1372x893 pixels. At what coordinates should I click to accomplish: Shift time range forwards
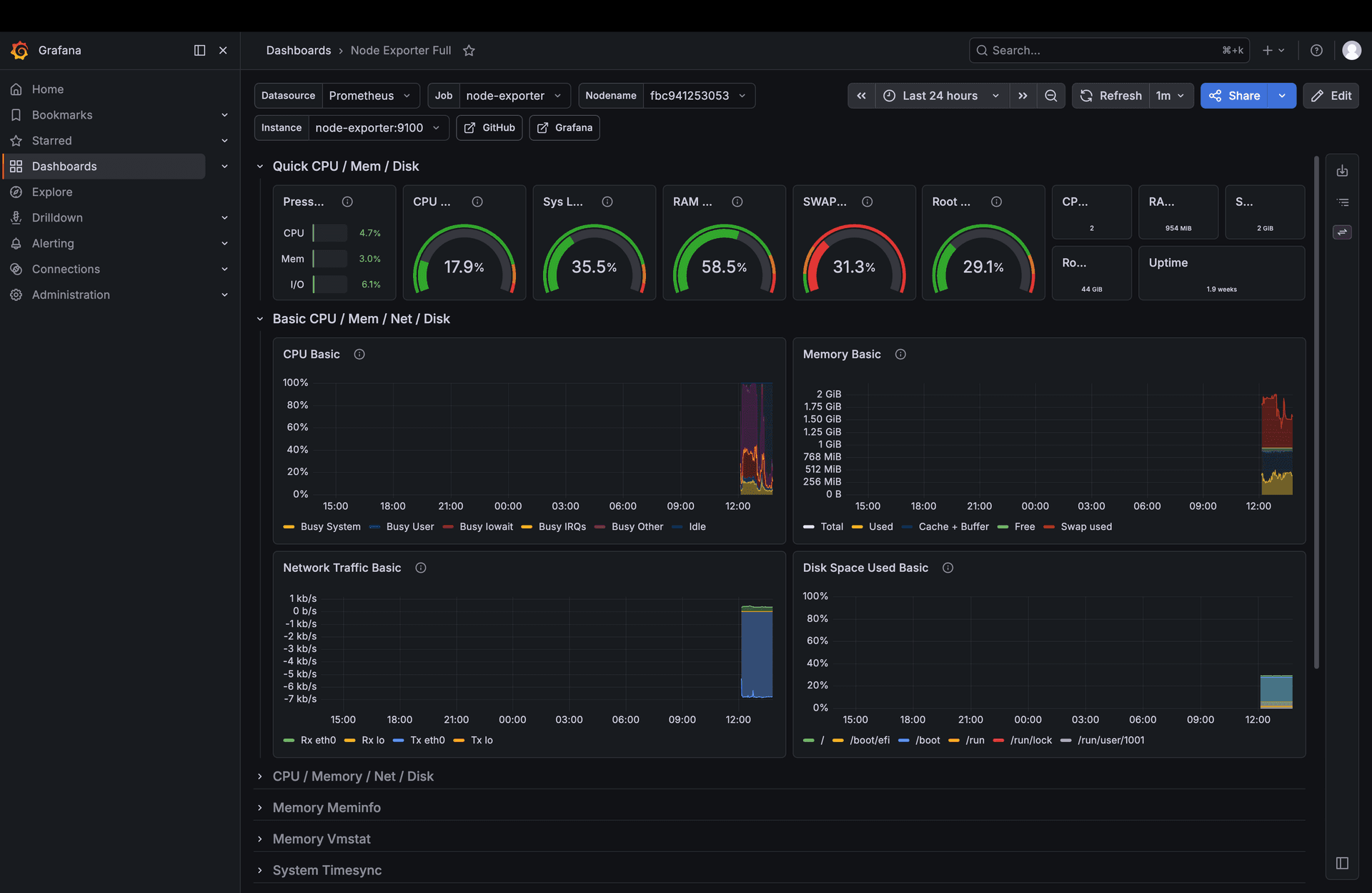tap(1023, 96)
